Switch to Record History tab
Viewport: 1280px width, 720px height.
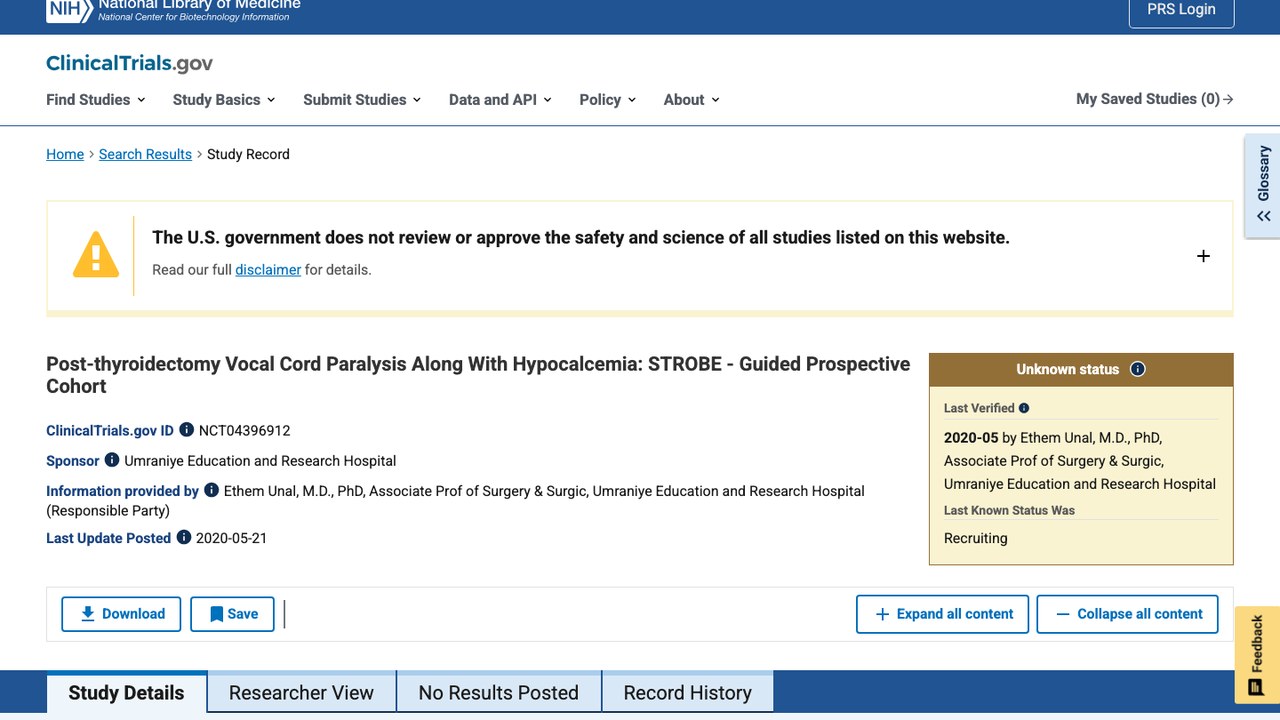coord(688,693)
